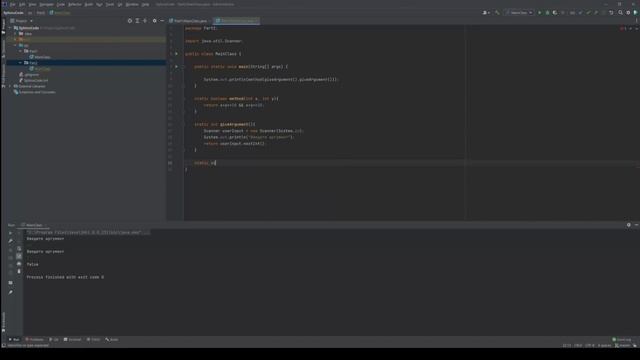This screenshot has width=640, height=360.
Task: Collapse the selected Part2 package folder
Action: pos(20,63)
